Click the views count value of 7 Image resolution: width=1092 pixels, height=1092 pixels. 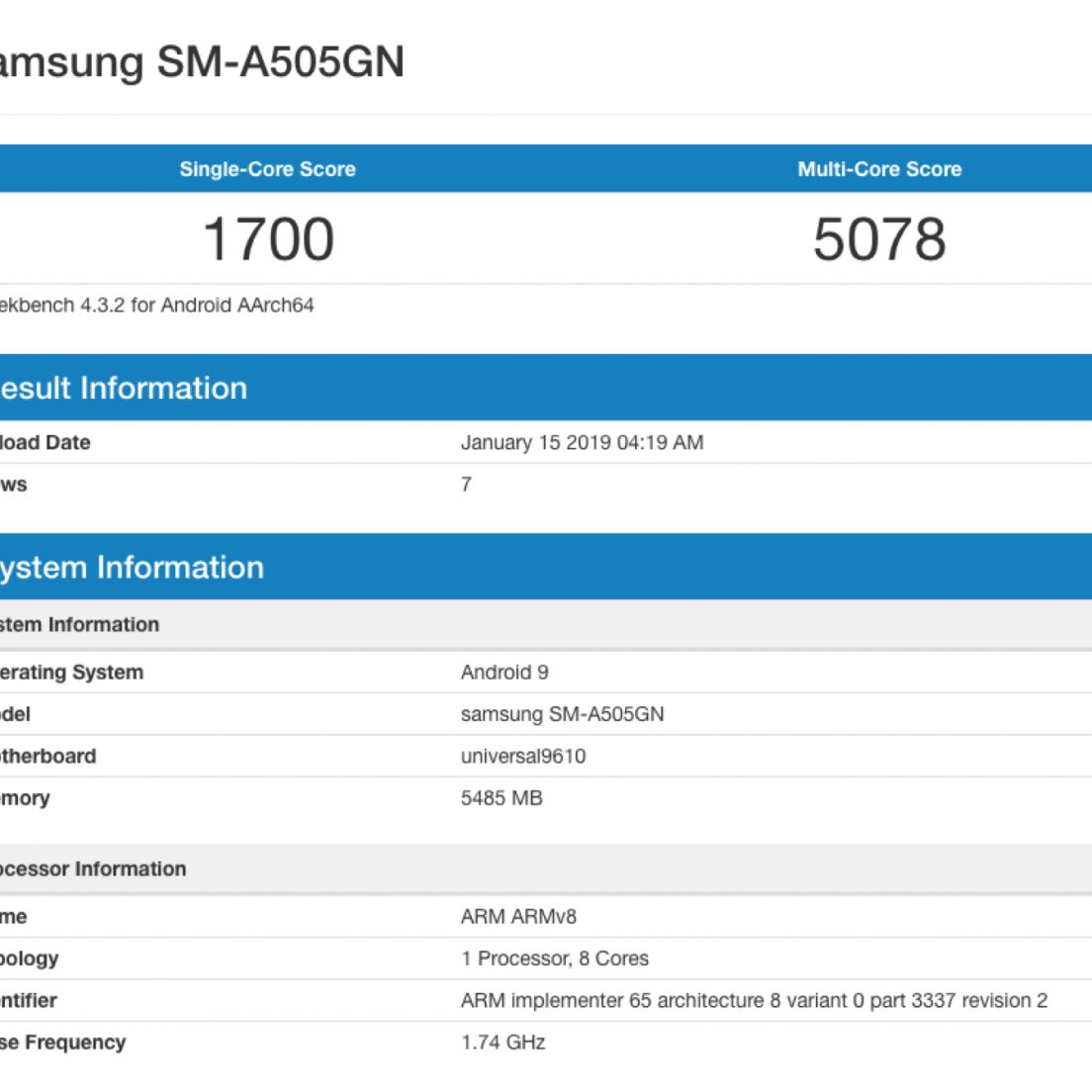466,485
